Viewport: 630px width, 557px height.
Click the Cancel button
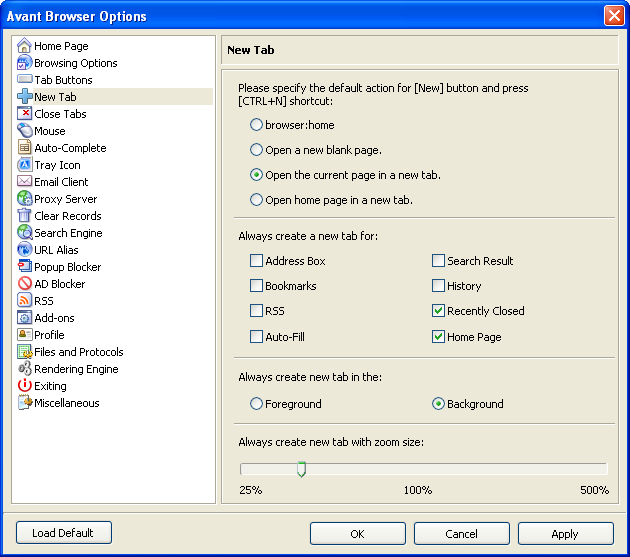click(462, 534)
